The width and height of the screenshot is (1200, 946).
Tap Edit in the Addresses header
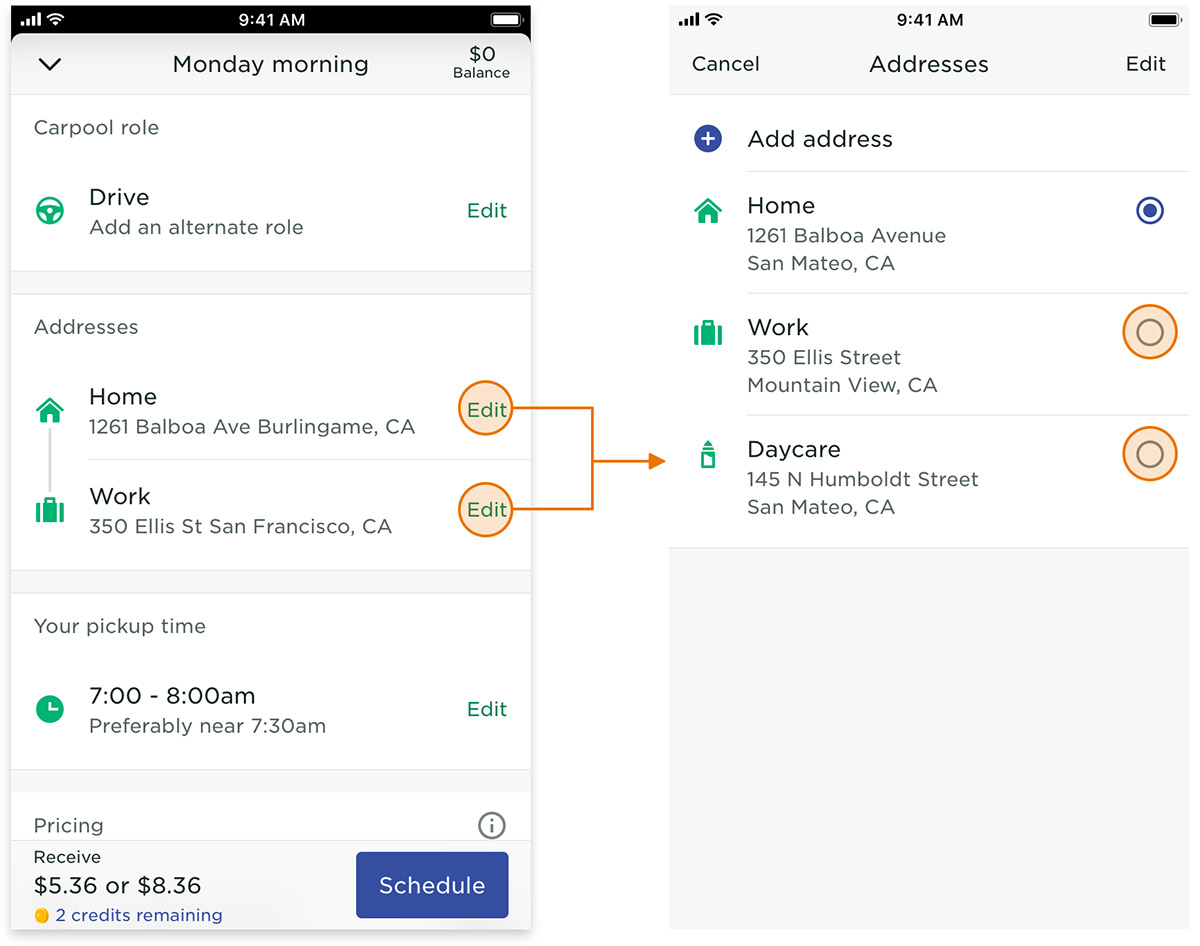[1146, 64]
